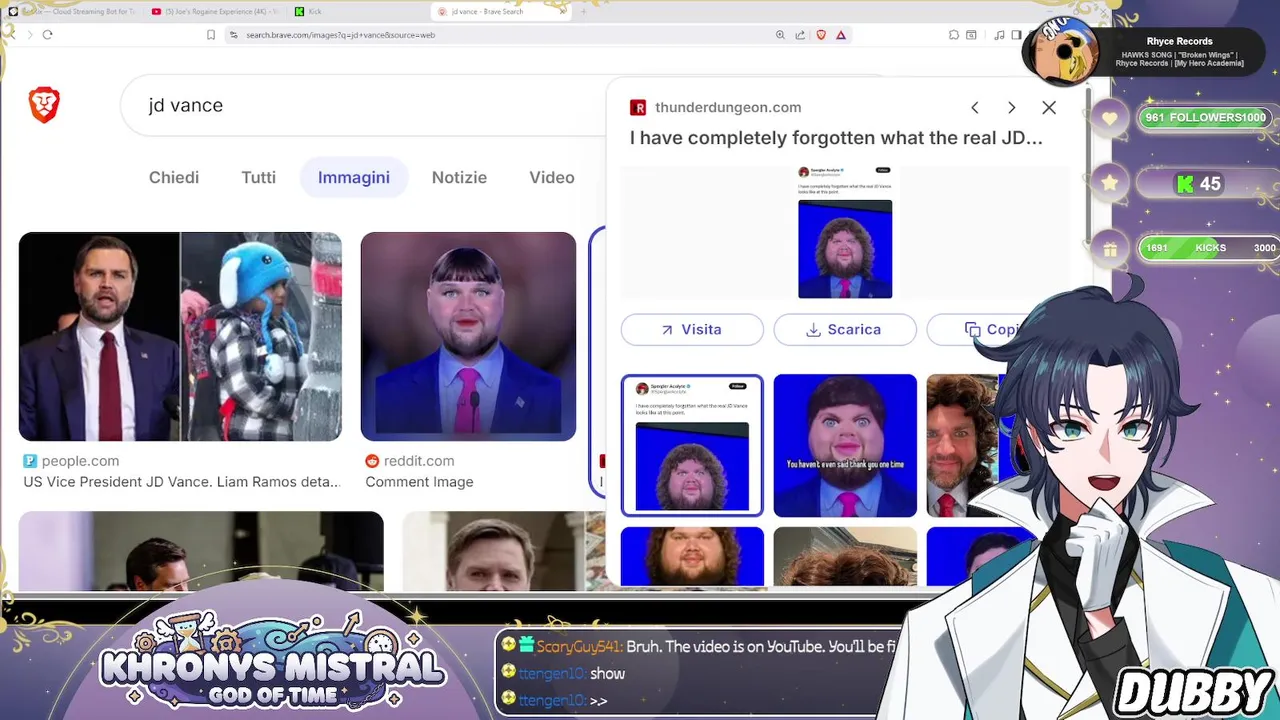Click the Kicks 1691 of 3000 progress bar

pos(1210,248)
